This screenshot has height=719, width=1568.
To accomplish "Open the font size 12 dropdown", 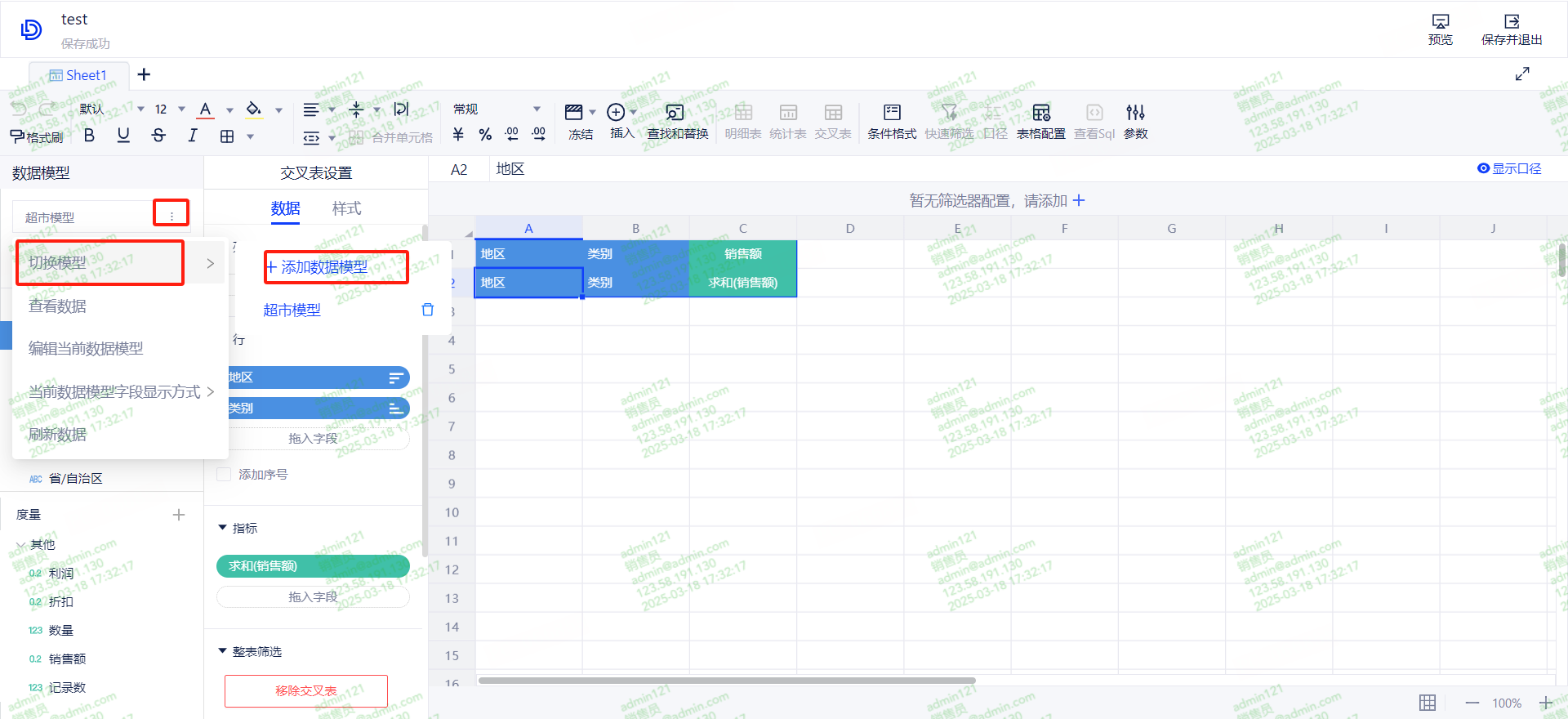I will pyautogui.click(x=180, y=109).
